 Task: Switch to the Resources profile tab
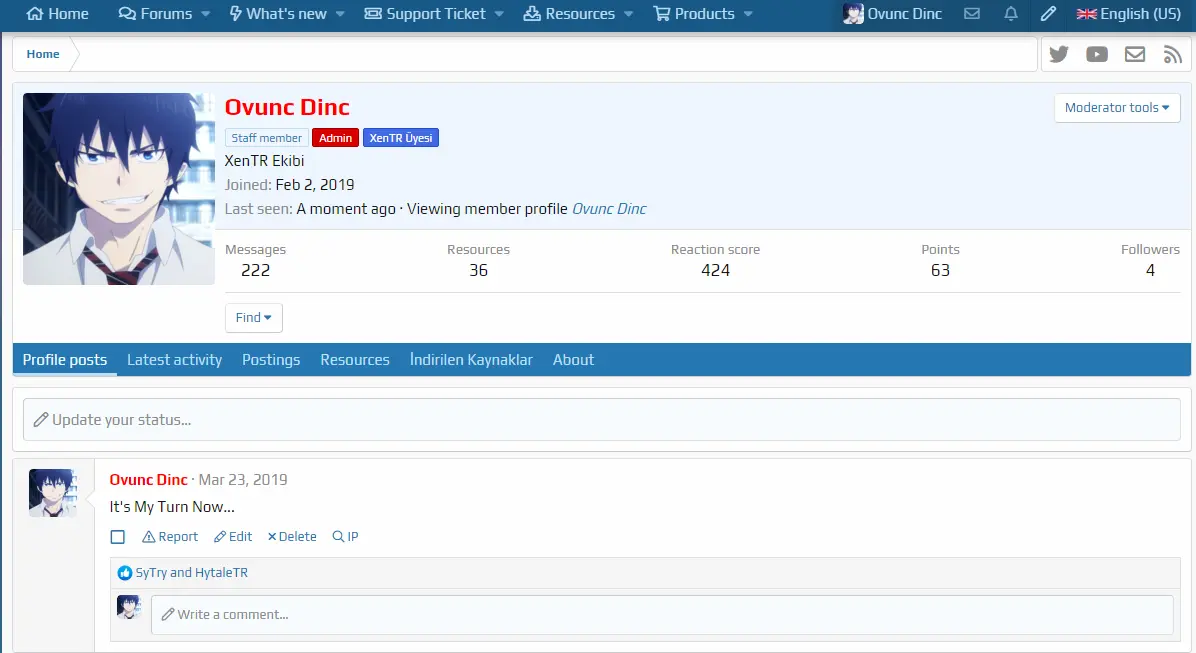click(x=355, y=360)
